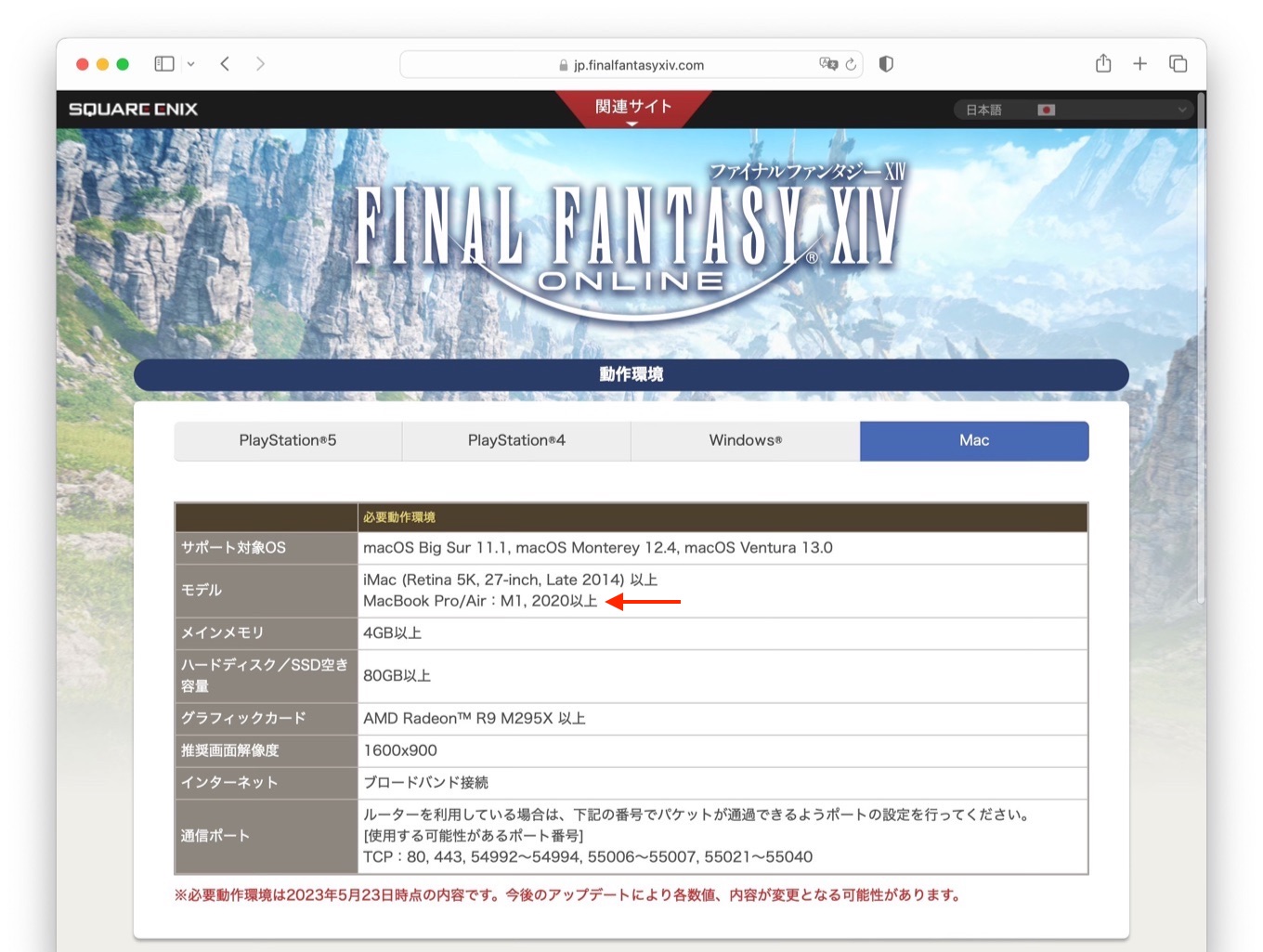Click the jp.finalfantasyxiv.com address bar
Image resolution: width=1263 pixels, height=952 pixels.
click(x=631, y=65)
